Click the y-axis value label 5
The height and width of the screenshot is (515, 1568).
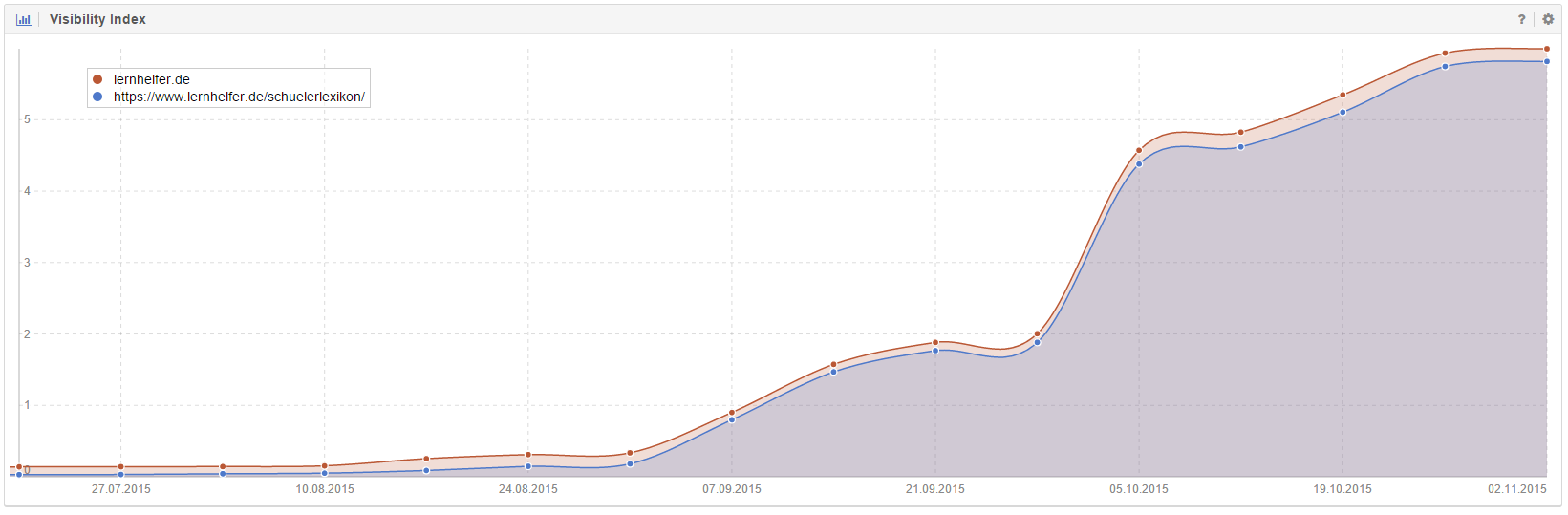27,119
